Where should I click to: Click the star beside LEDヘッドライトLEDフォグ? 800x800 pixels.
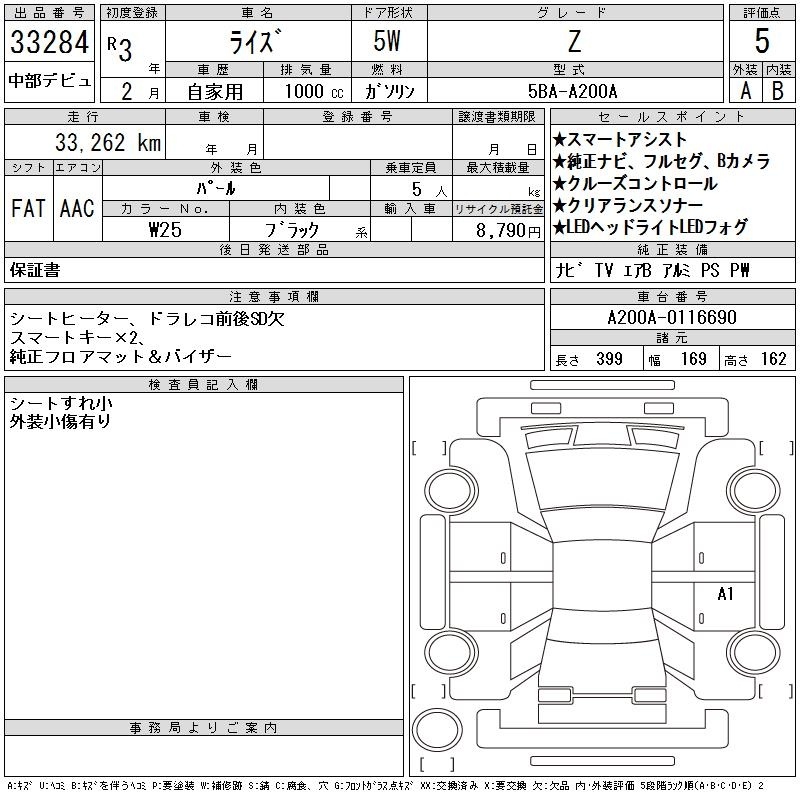tap(559, 228)
